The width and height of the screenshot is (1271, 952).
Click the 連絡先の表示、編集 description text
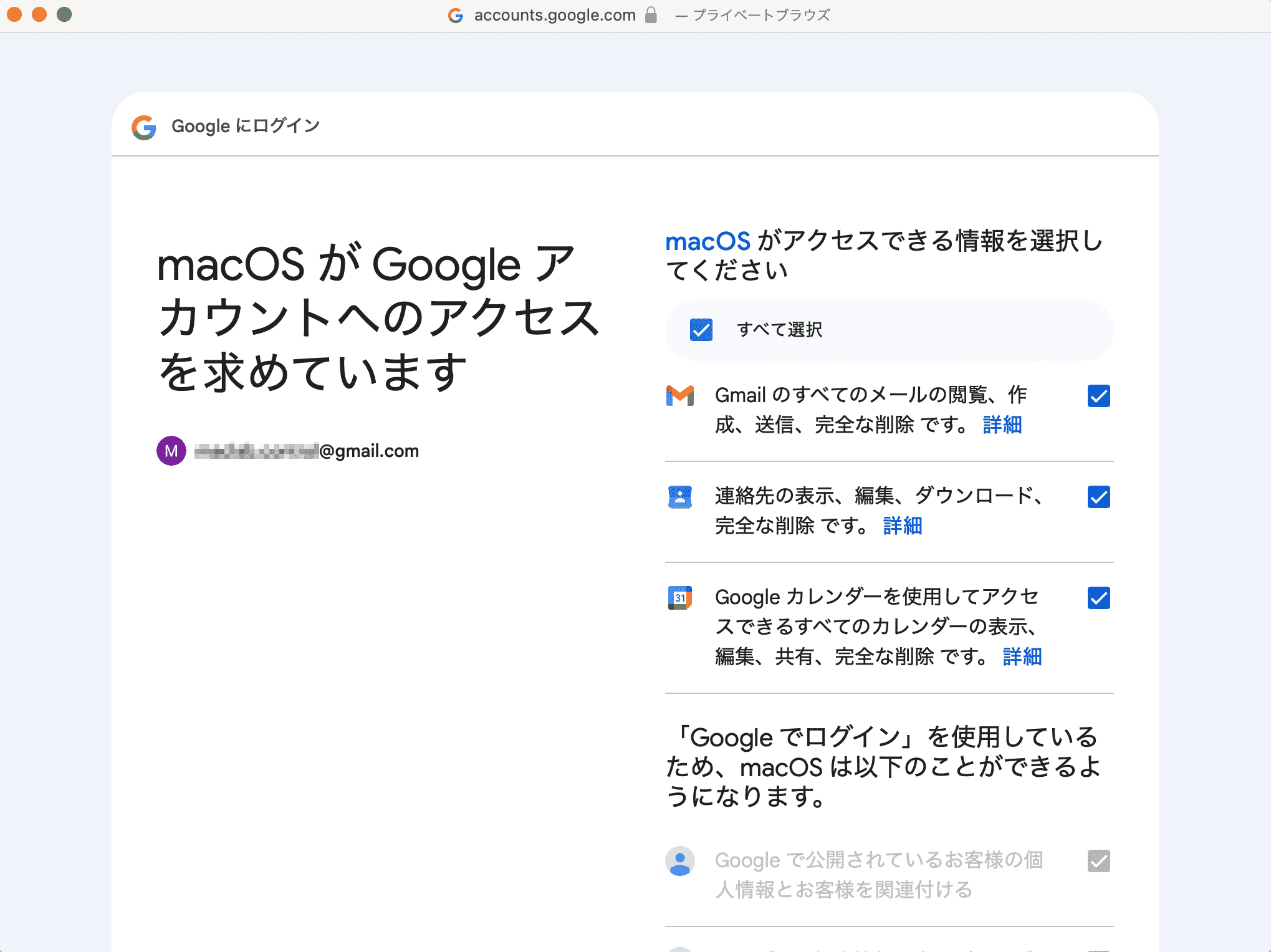coord(880,511)
